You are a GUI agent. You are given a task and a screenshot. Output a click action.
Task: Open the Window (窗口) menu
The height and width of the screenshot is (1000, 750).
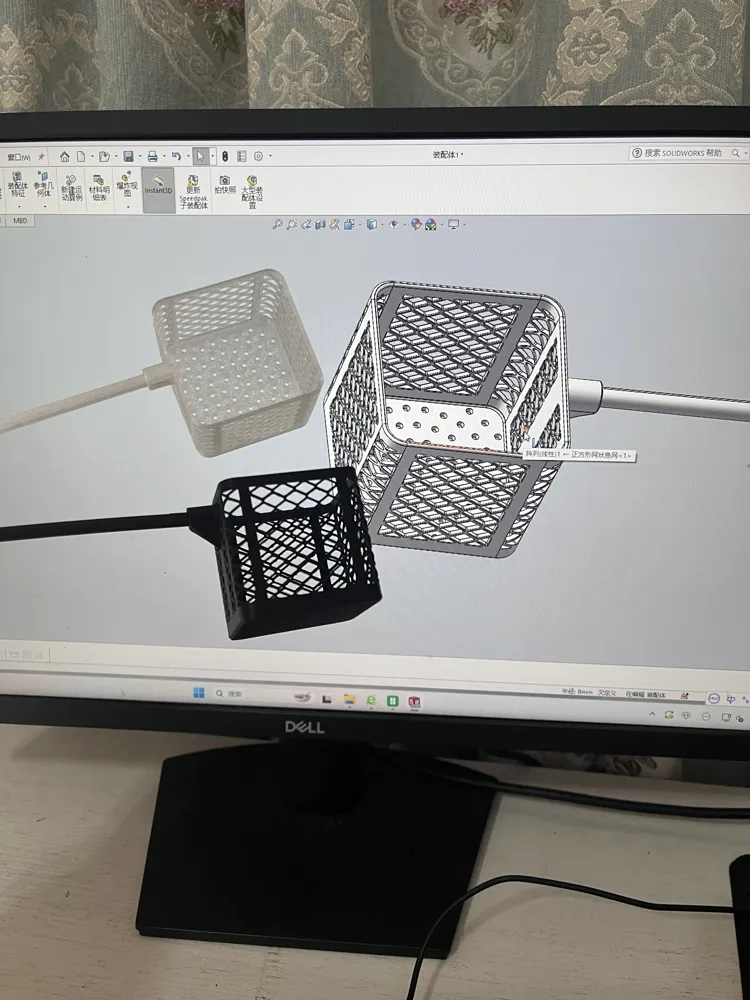(x=18, y=156)
